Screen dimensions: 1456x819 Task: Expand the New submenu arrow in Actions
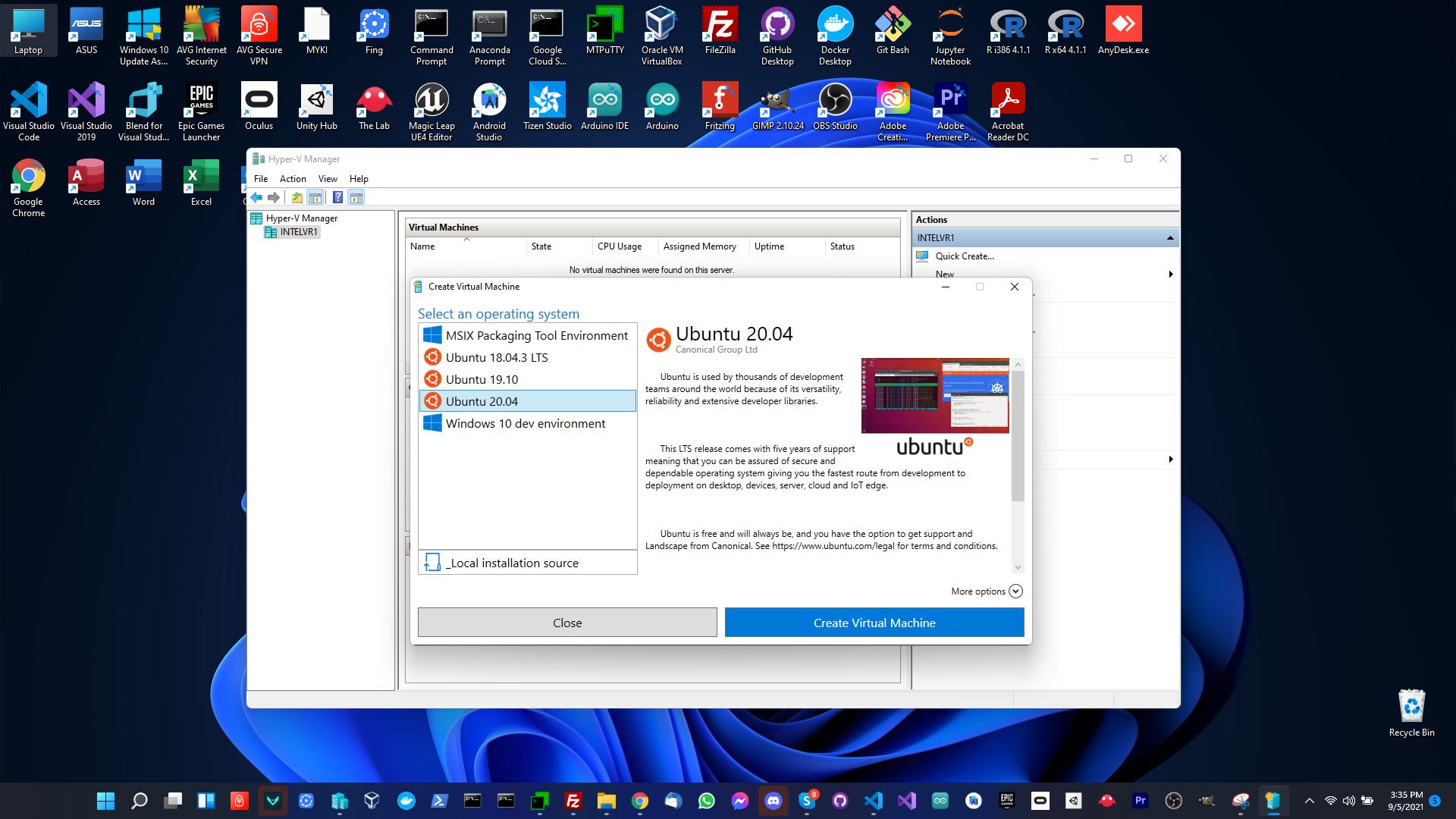[1170, 275]
